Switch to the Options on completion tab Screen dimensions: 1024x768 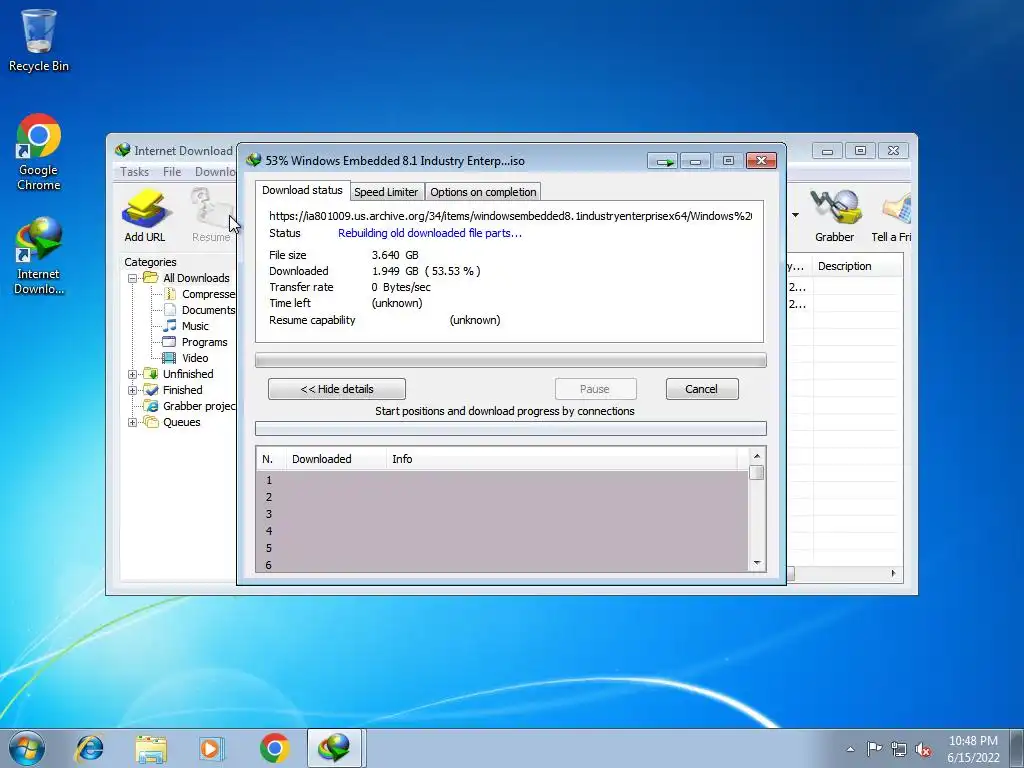(x=483, y=192)
